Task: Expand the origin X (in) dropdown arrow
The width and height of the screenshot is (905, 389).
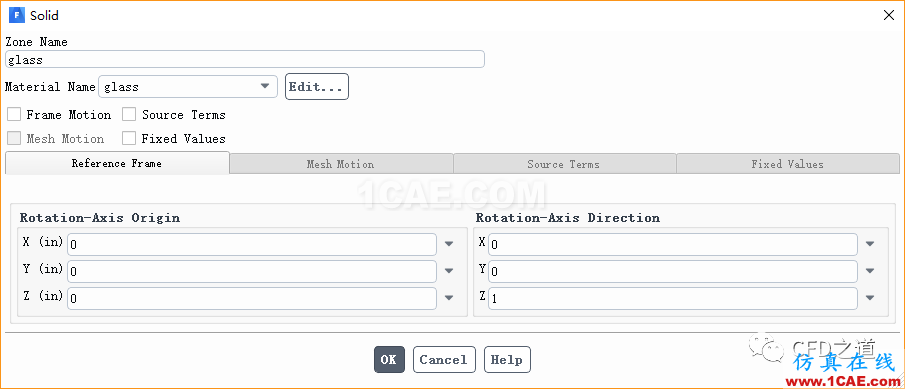Action: (449, 244)
